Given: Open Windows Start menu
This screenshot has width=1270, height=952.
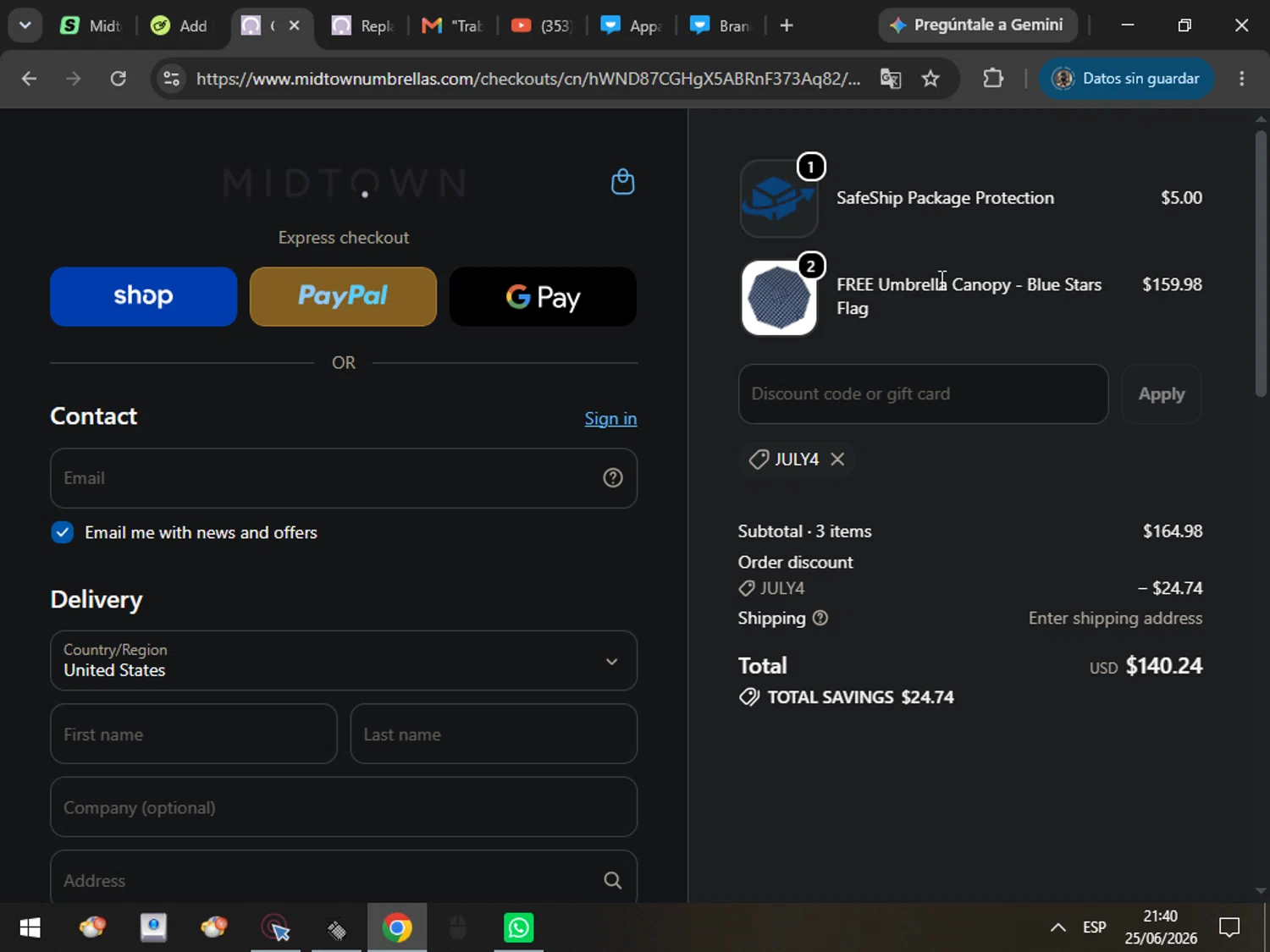Looking at the screenshot, I should coord(30,928).
